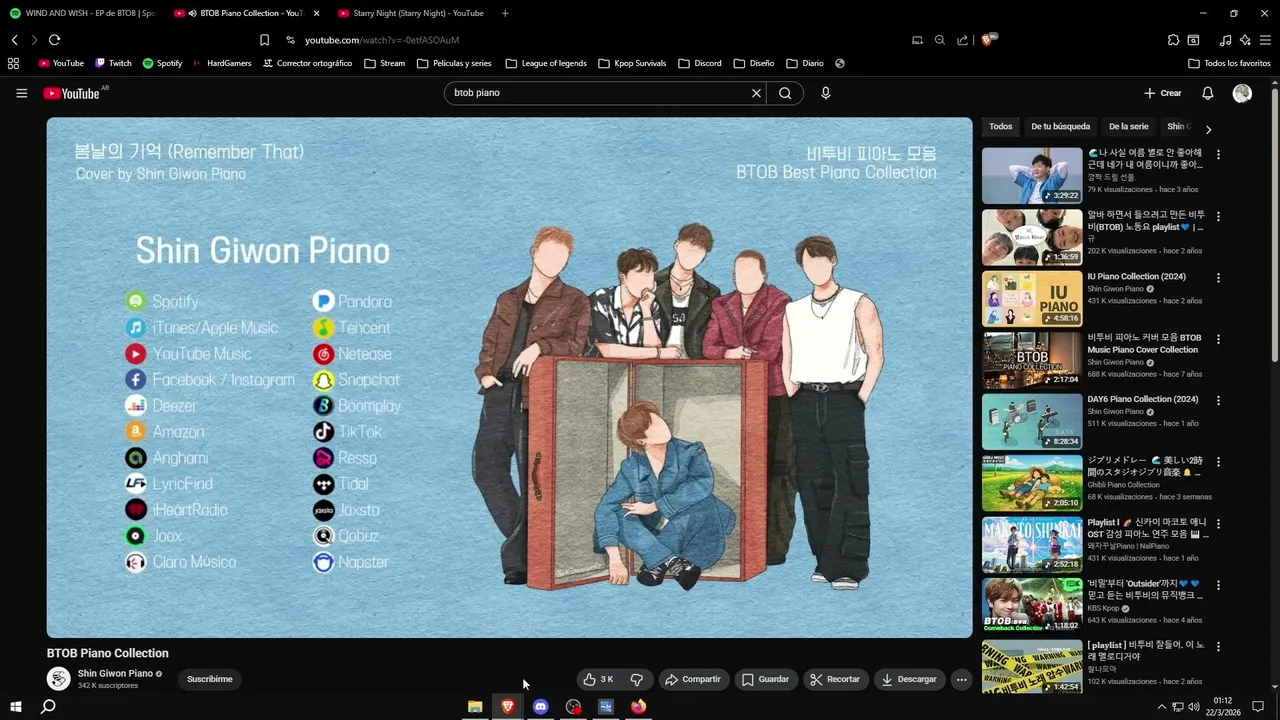Open the Todos los favoritos folder
This screenshot has height=720, width=1280.
(x=1229, y=63)
